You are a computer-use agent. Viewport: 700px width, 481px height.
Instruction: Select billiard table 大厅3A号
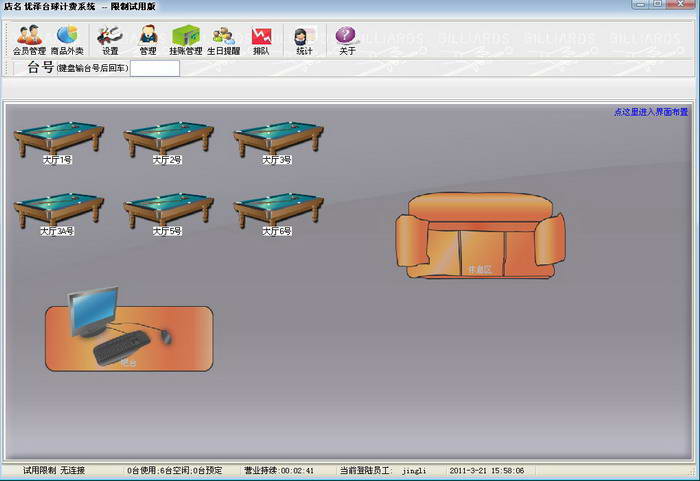click(58, 214)
